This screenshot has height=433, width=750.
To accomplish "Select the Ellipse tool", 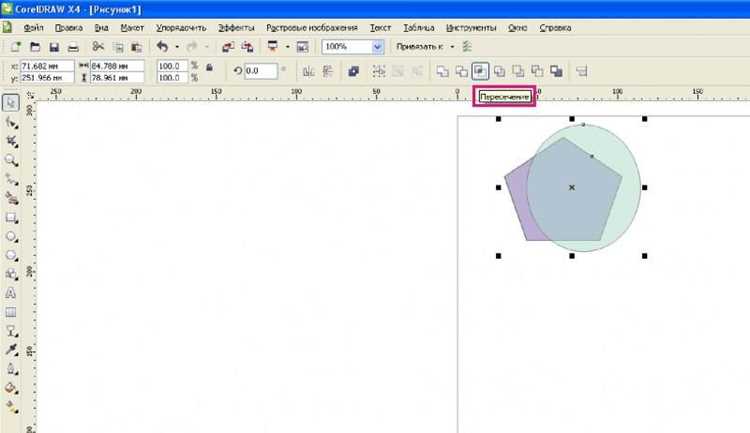I will click(11, 237).
